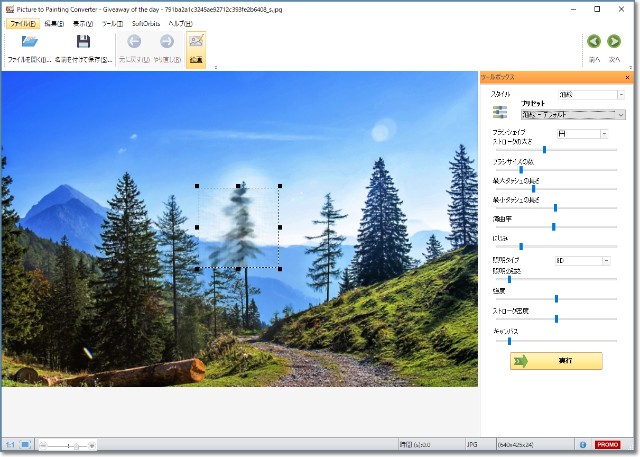
Task: Select the painting tool icon in toolbar
Action: [196, 43]
